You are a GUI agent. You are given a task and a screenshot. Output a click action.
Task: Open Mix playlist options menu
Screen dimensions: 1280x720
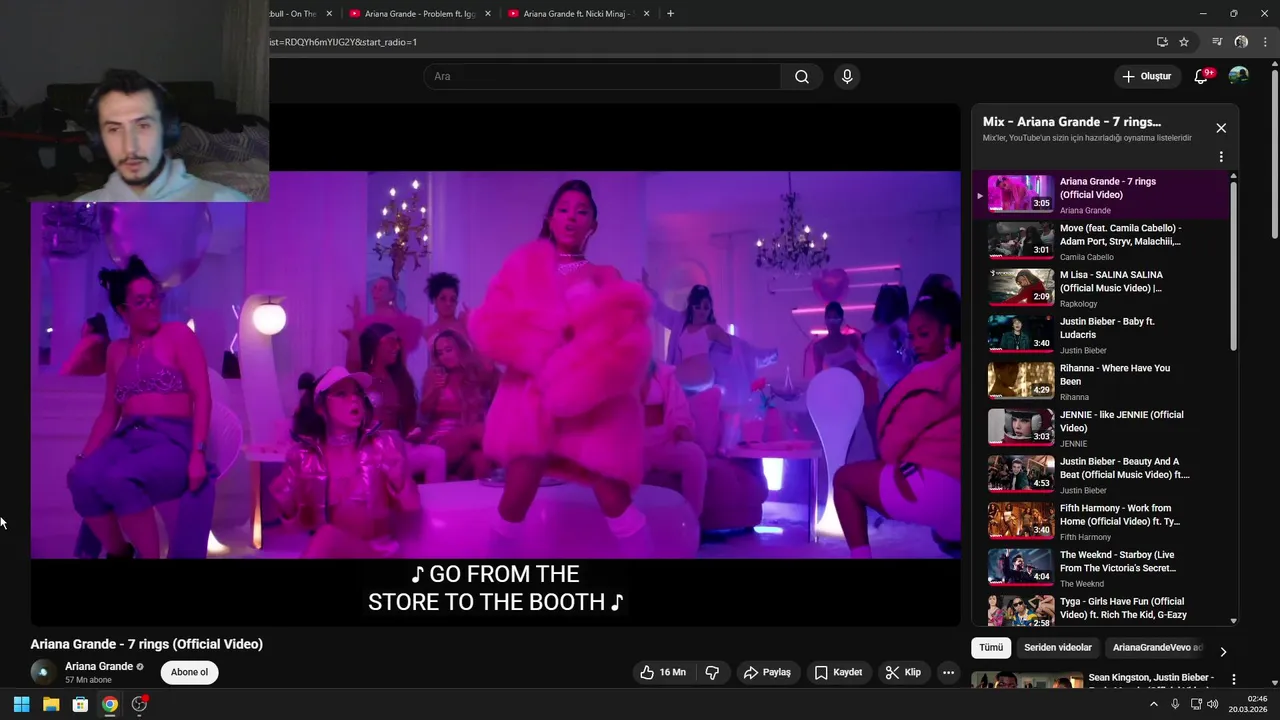1221,157
